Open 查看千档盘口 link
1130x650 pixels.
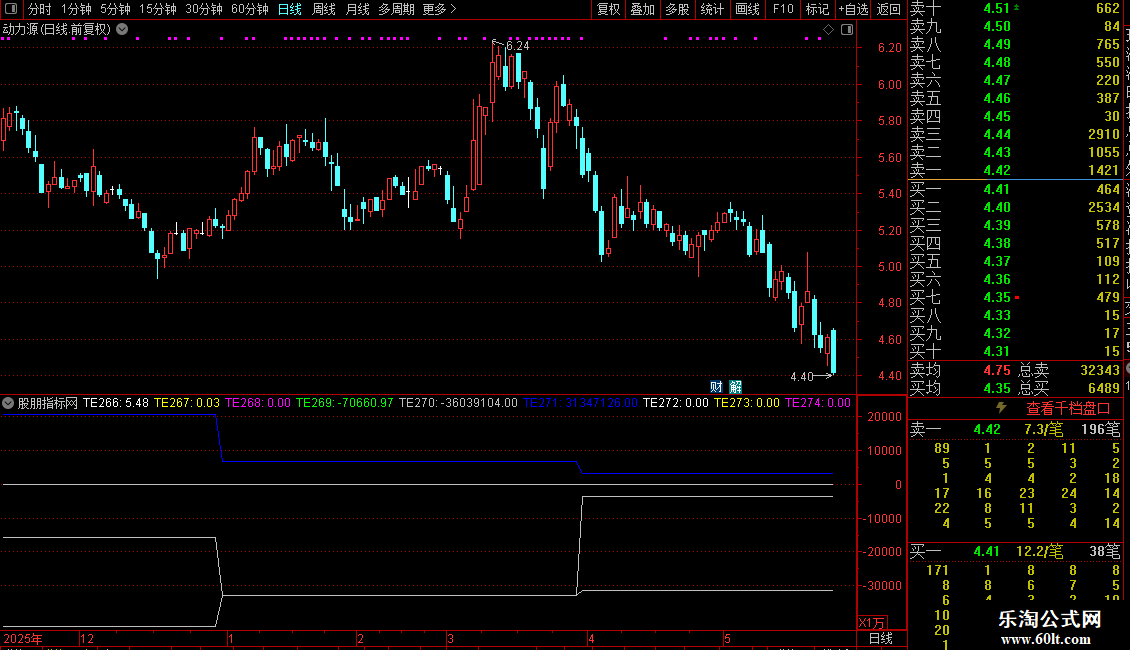(1068, 409)
